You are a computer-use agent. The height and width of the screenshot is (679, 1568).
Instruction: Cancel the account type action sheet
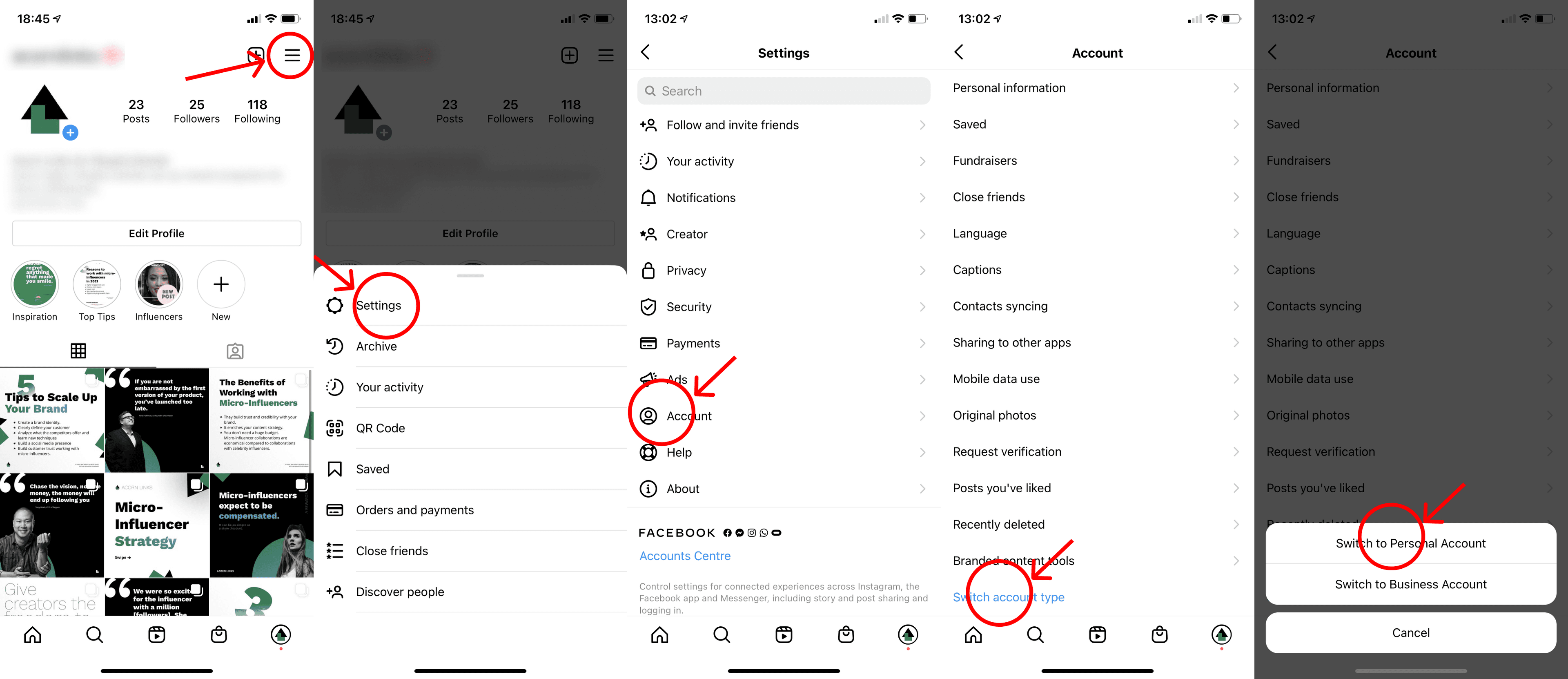pos(1410,633)
